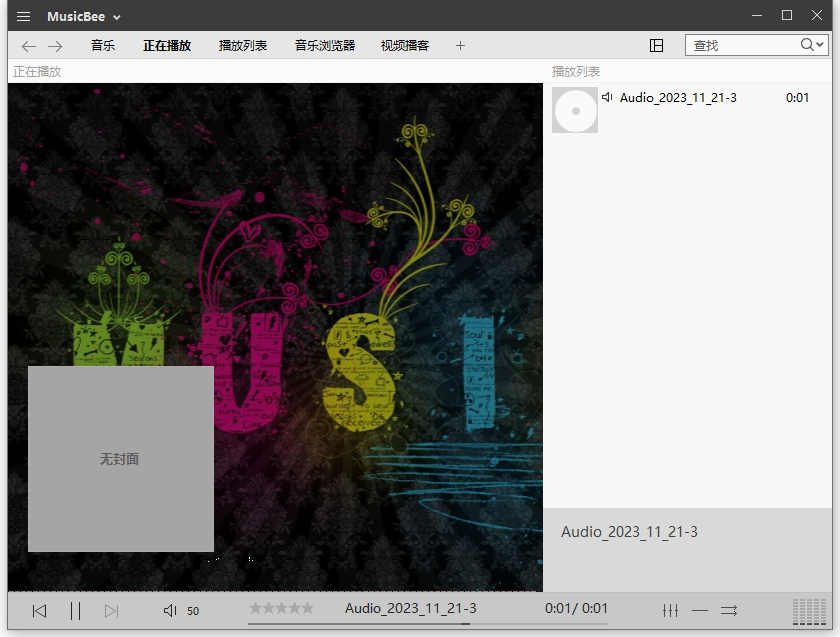Click the 0:01 duration in playlist row
Image resolution: width=840 pixels, height=637 pixels.
(x=797, y=98)
